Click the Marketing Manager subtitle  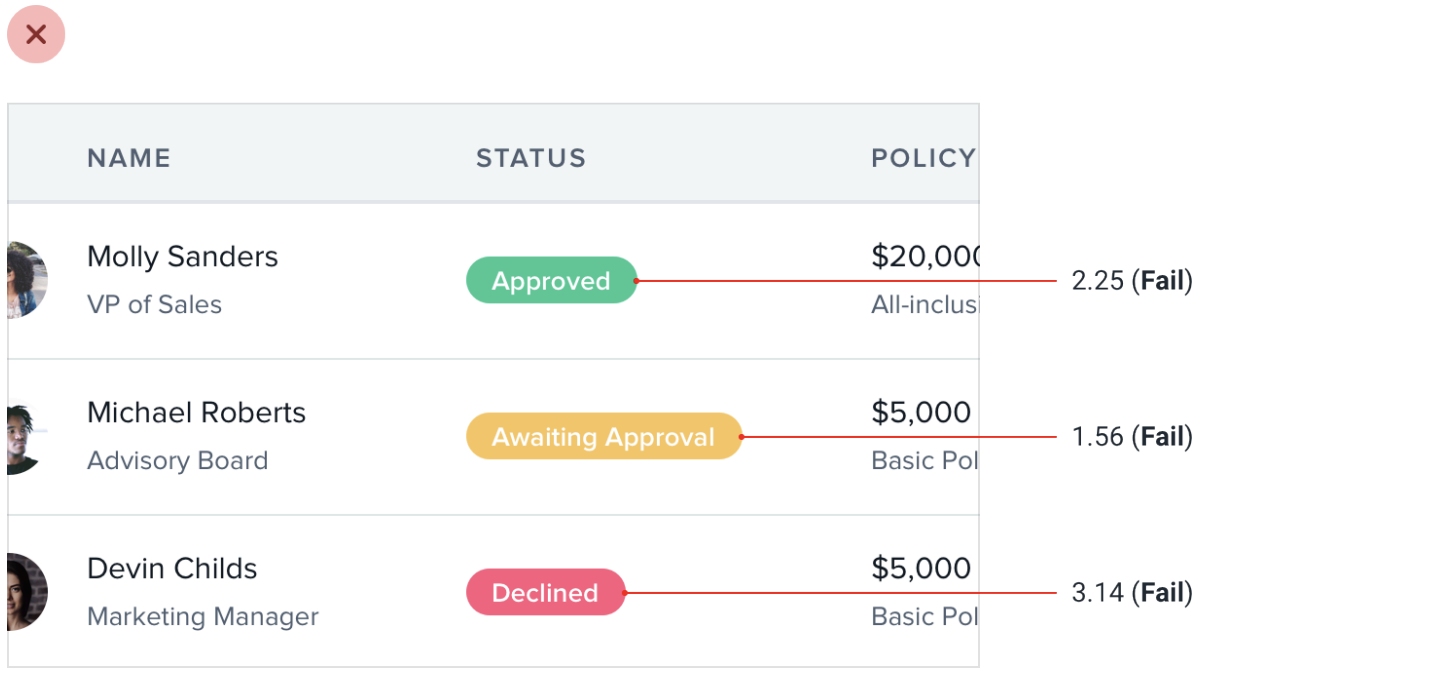tap(202, 617)
